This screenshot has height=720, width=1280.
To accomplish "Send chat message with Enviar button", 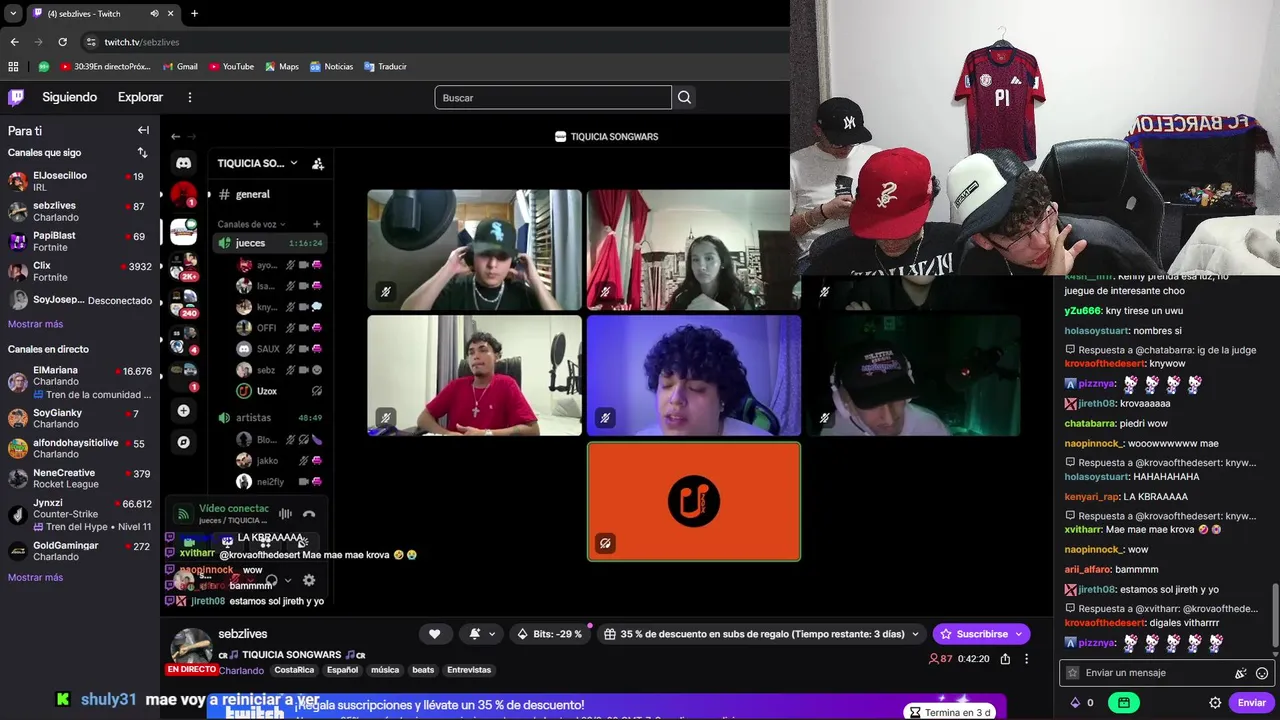I will pyautogui.click(x=1252, y=703).
